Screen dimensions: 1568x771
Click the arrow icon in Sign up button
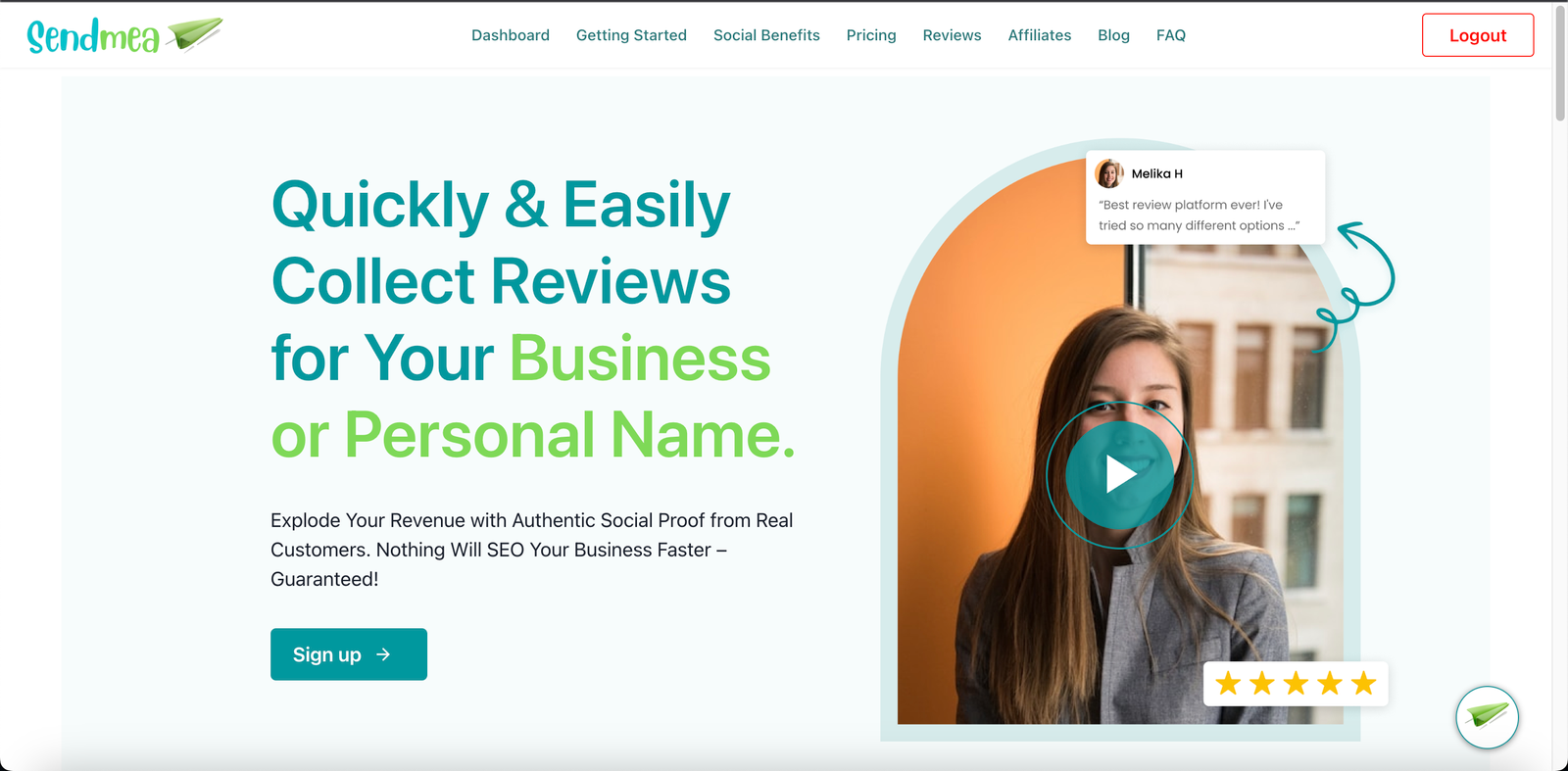(x=383, y=654)
